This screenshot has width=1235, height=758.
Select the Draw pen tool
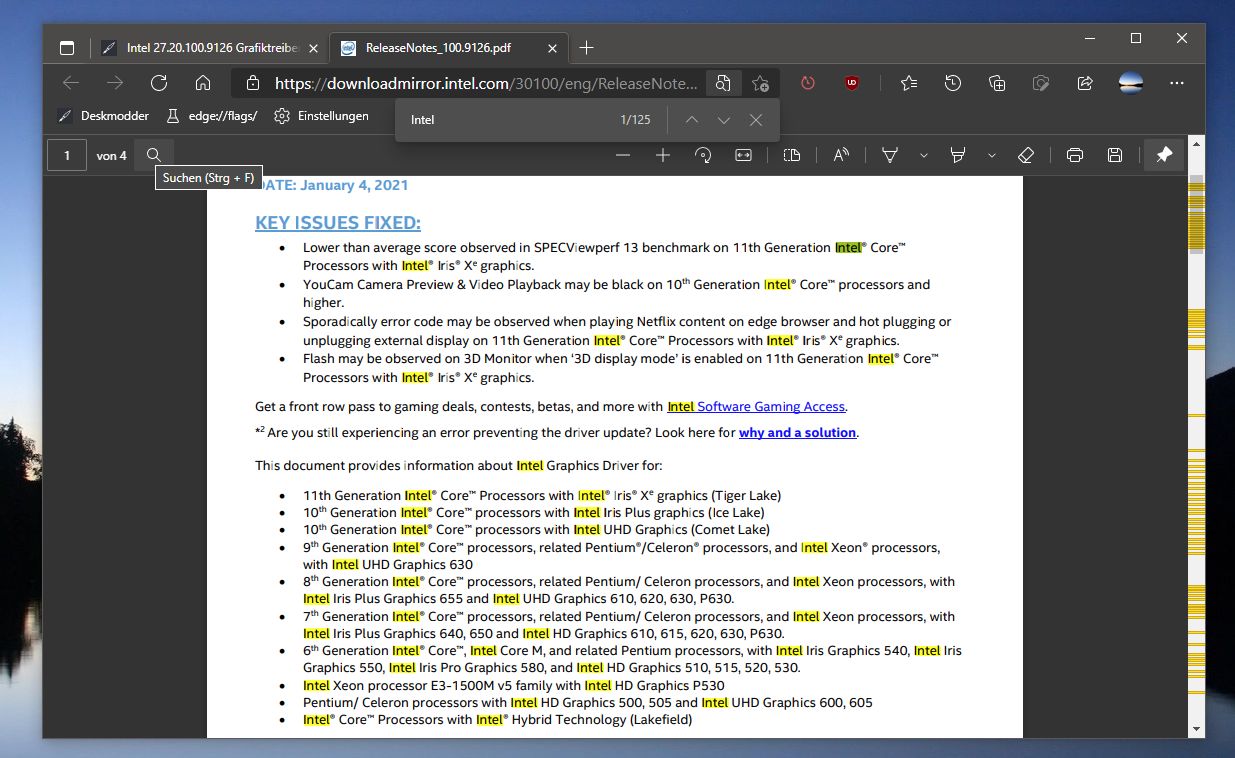(x=889, y=155)
